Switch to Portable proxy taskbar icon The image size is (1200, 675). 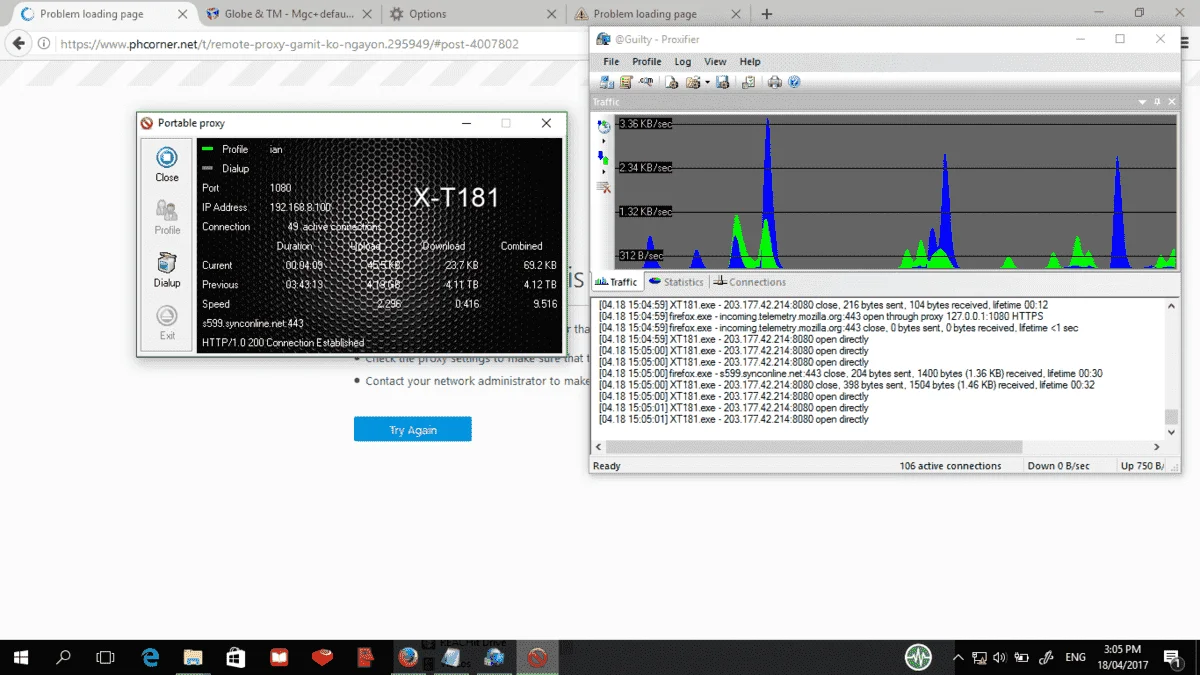point(537,657)
